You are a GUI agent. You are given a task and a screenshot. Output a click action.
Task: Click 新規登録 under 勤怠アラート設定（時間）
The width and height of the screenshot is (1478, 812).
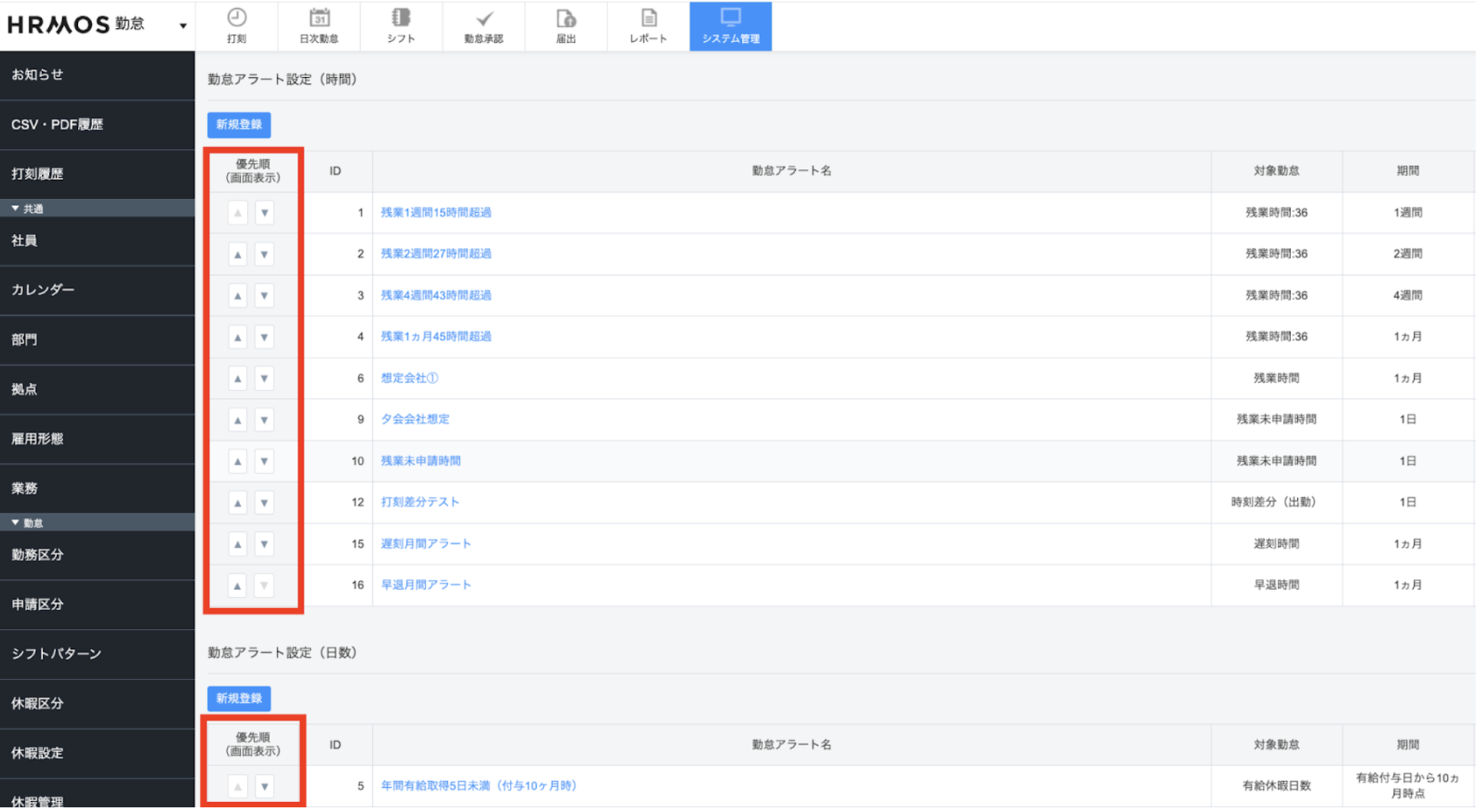coord(239,125)
